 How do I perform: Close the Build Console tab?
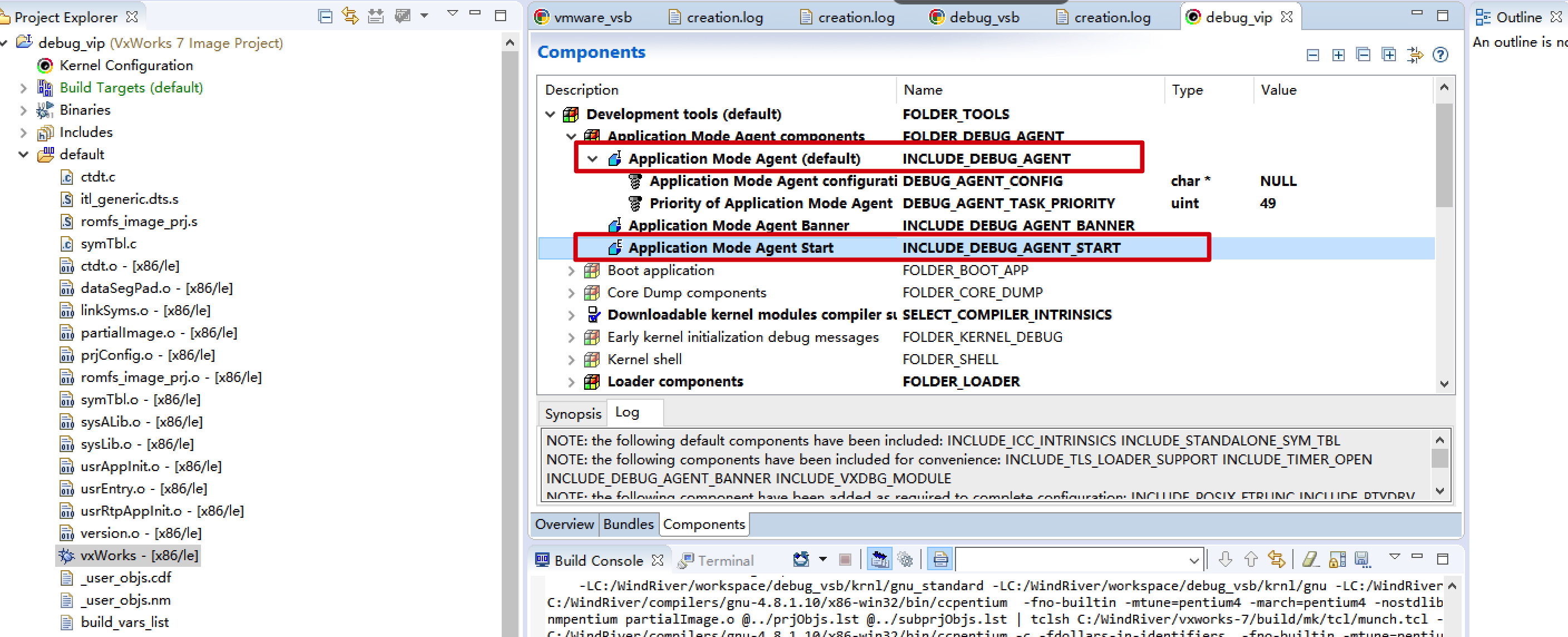(x=658, y=560)
